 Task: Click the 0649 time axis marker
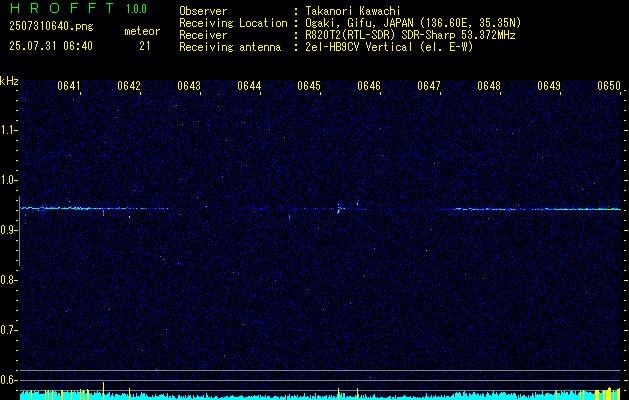point(549,86)
